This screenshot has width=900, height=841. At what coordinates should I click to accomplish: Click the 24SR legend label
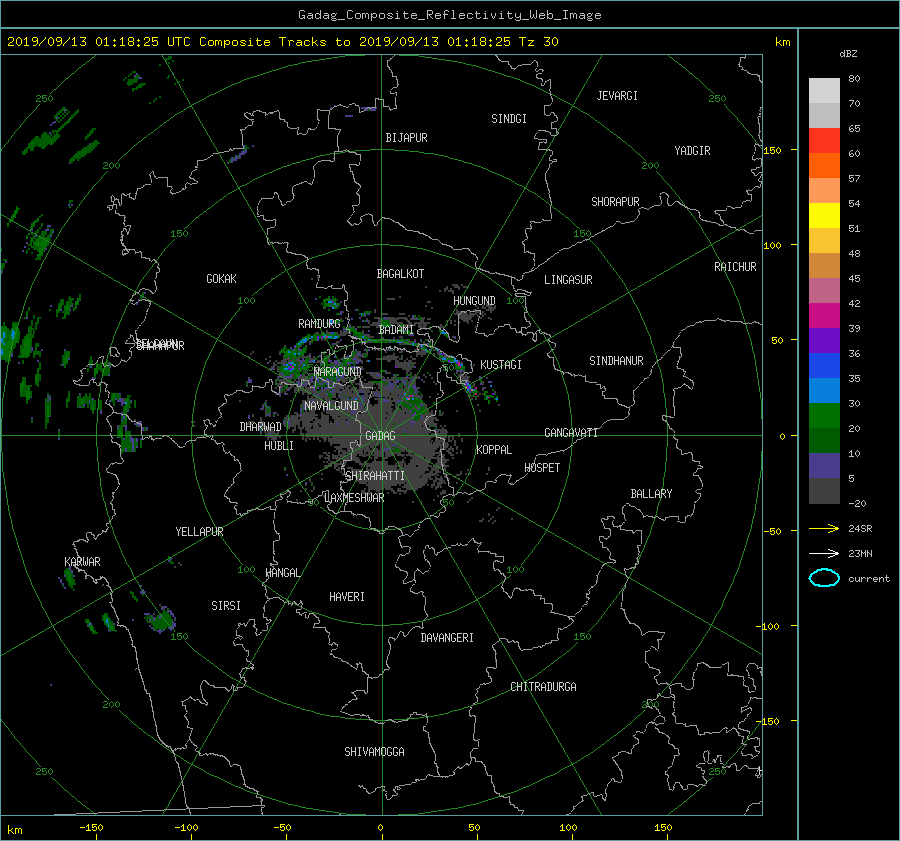point(860,528)
